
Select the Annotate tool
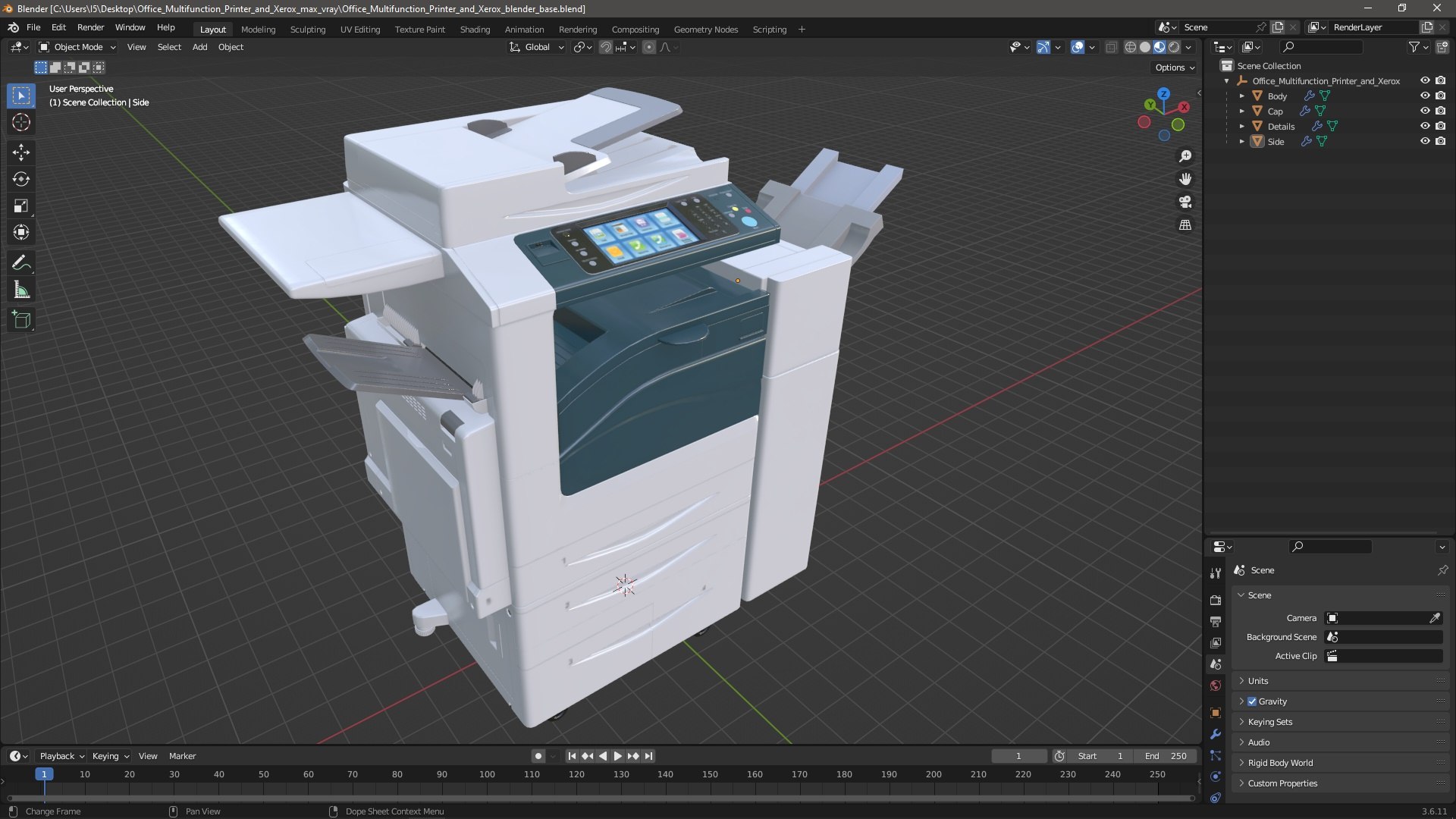21,263
